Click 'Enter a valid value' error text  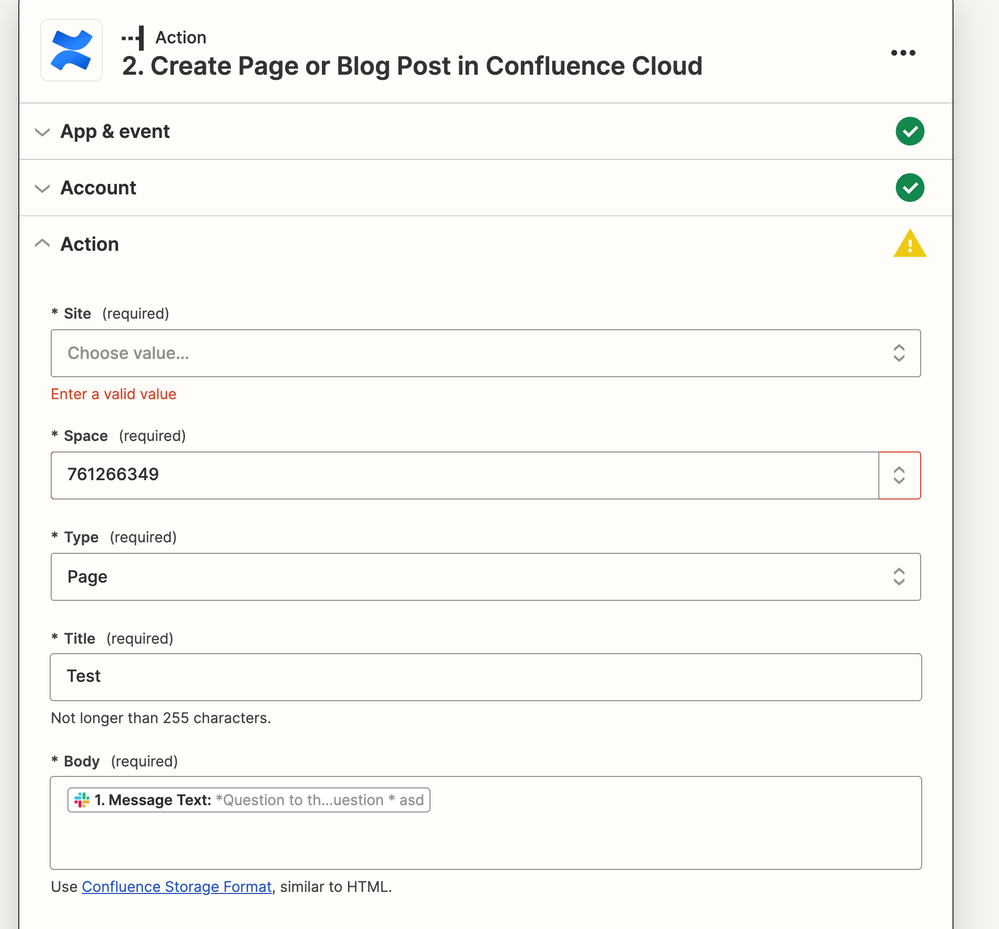pyautogui.click(x=113, y=394)
